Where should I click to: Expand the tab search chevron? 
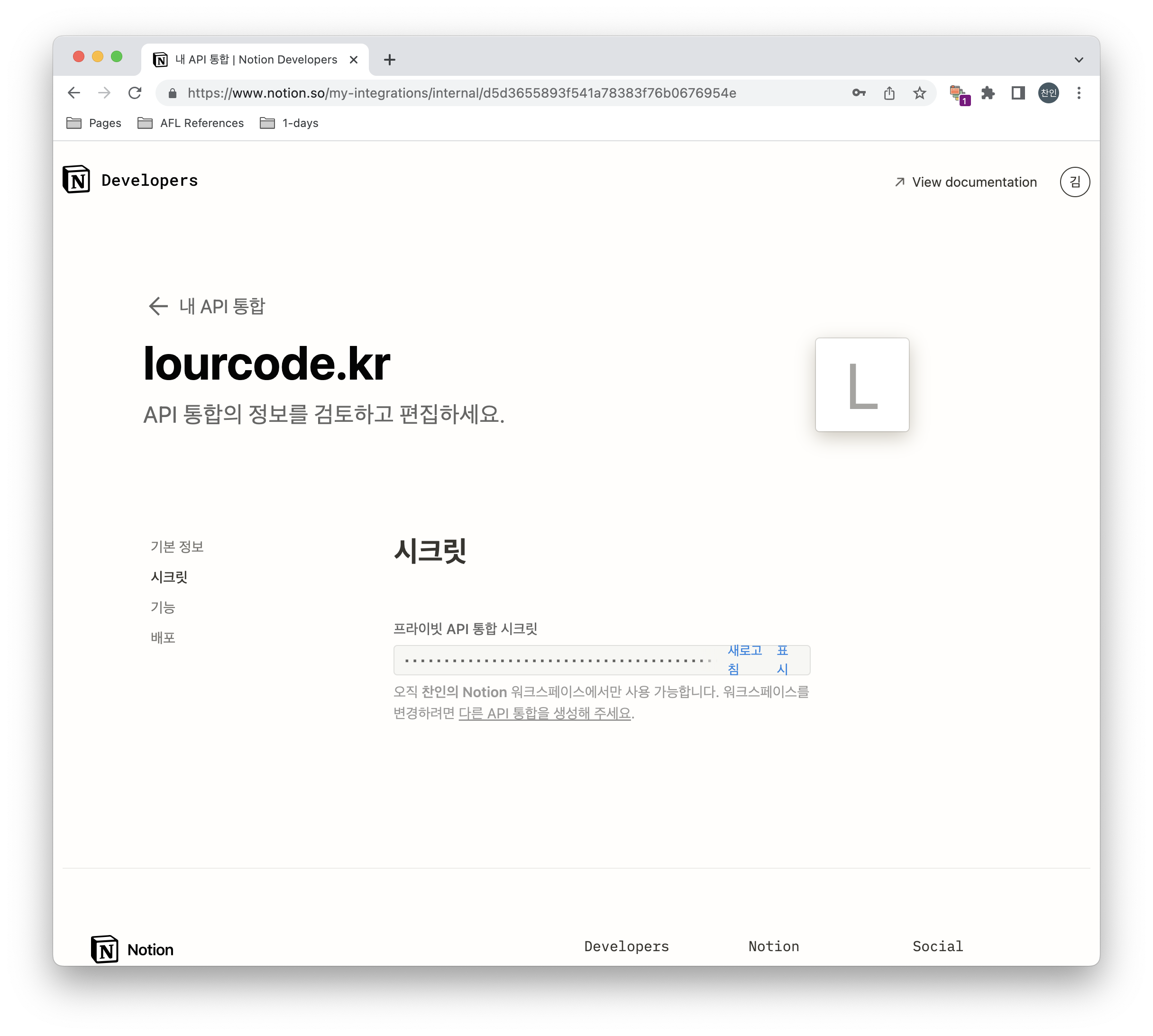click(1079, 60)
